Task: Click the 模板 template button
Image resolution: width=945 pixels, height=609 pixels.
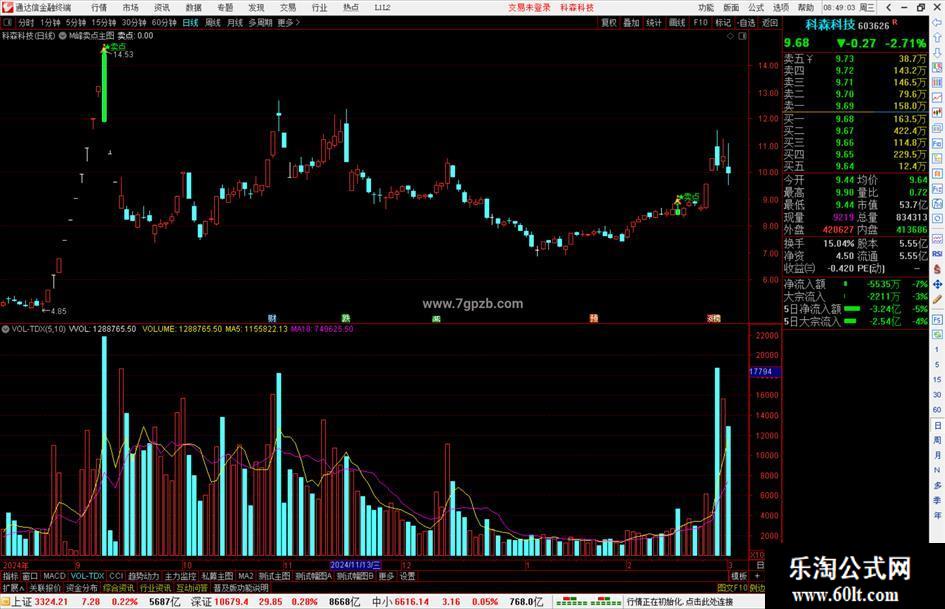Action: [738, 576]
